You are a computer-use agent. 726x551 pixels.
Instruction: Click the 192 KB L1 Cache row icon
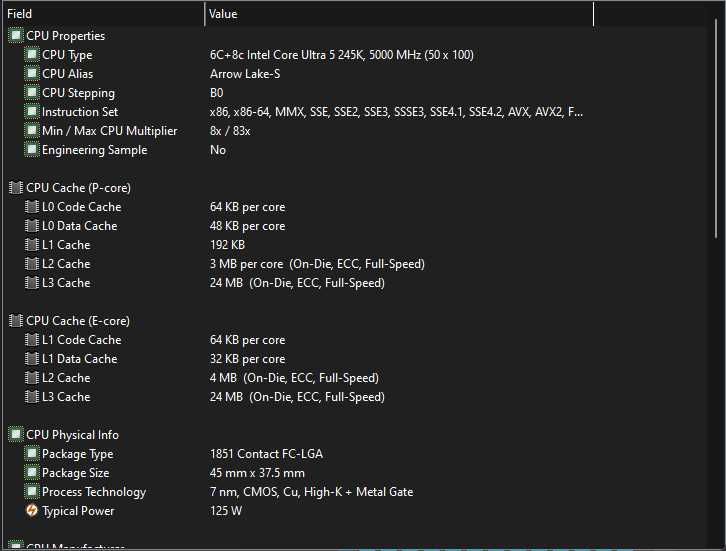(31, 244)
